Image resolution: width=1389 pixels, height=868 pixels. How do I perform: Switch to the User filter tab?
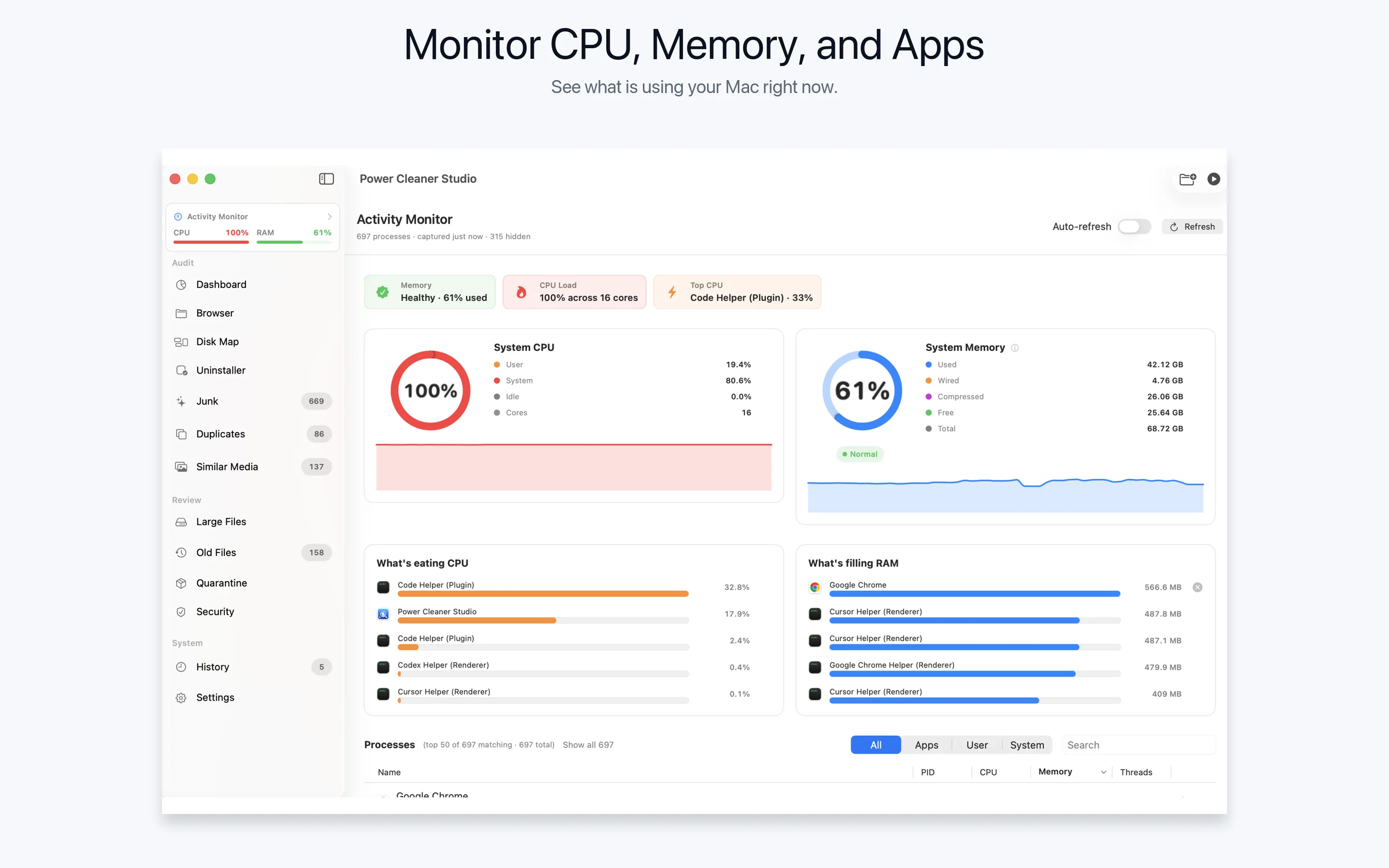pyautogui.click(x=977, y=745)
